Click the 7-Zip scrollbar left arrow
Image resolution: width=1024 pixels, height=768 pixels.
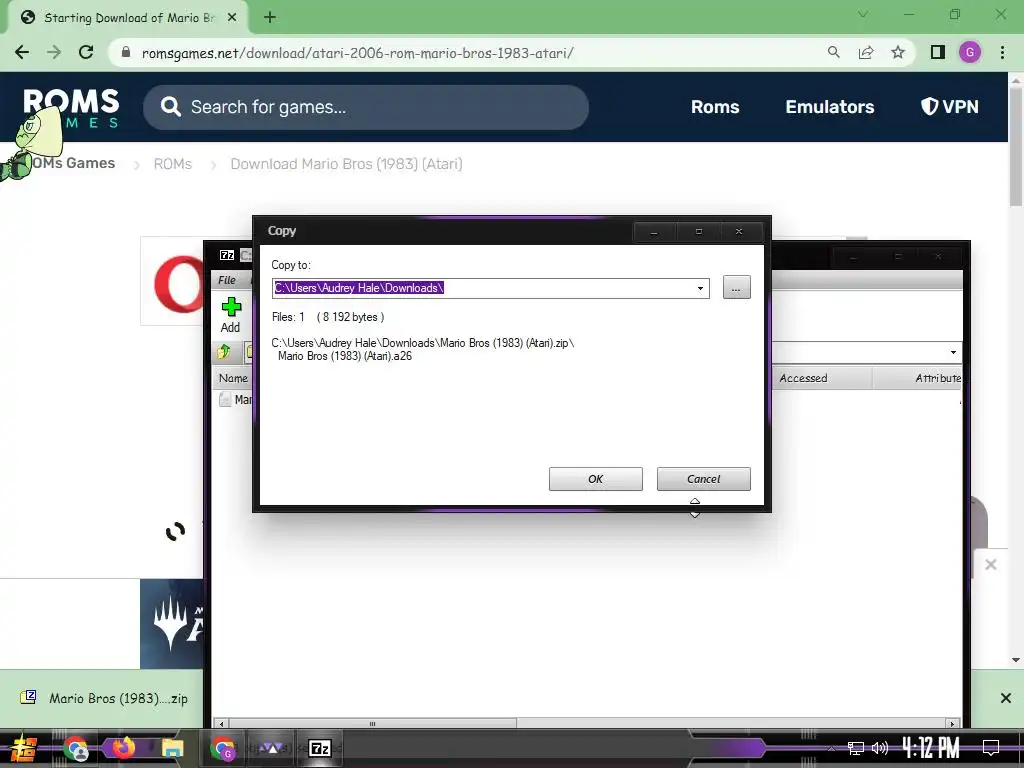221,723
